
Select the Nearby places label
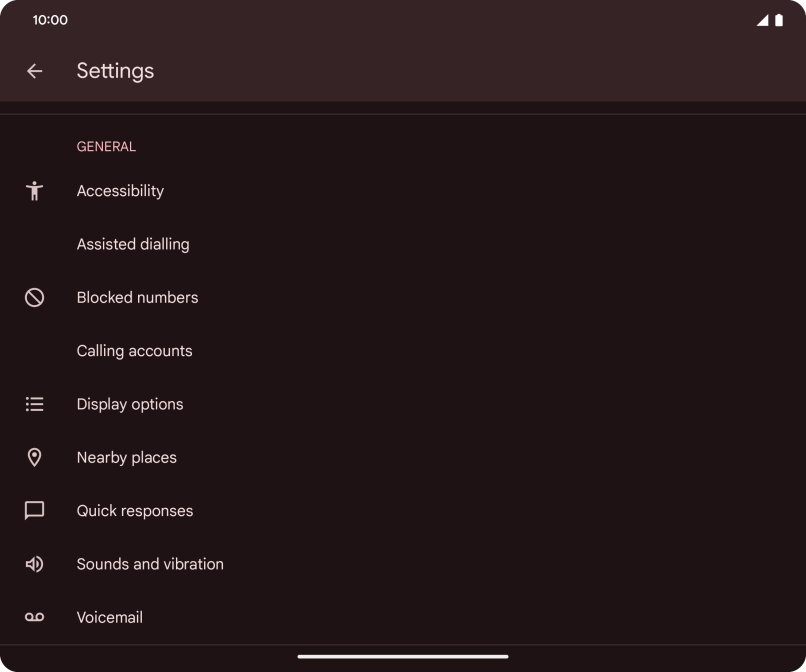pyautogui.click(x=127, y=457)
